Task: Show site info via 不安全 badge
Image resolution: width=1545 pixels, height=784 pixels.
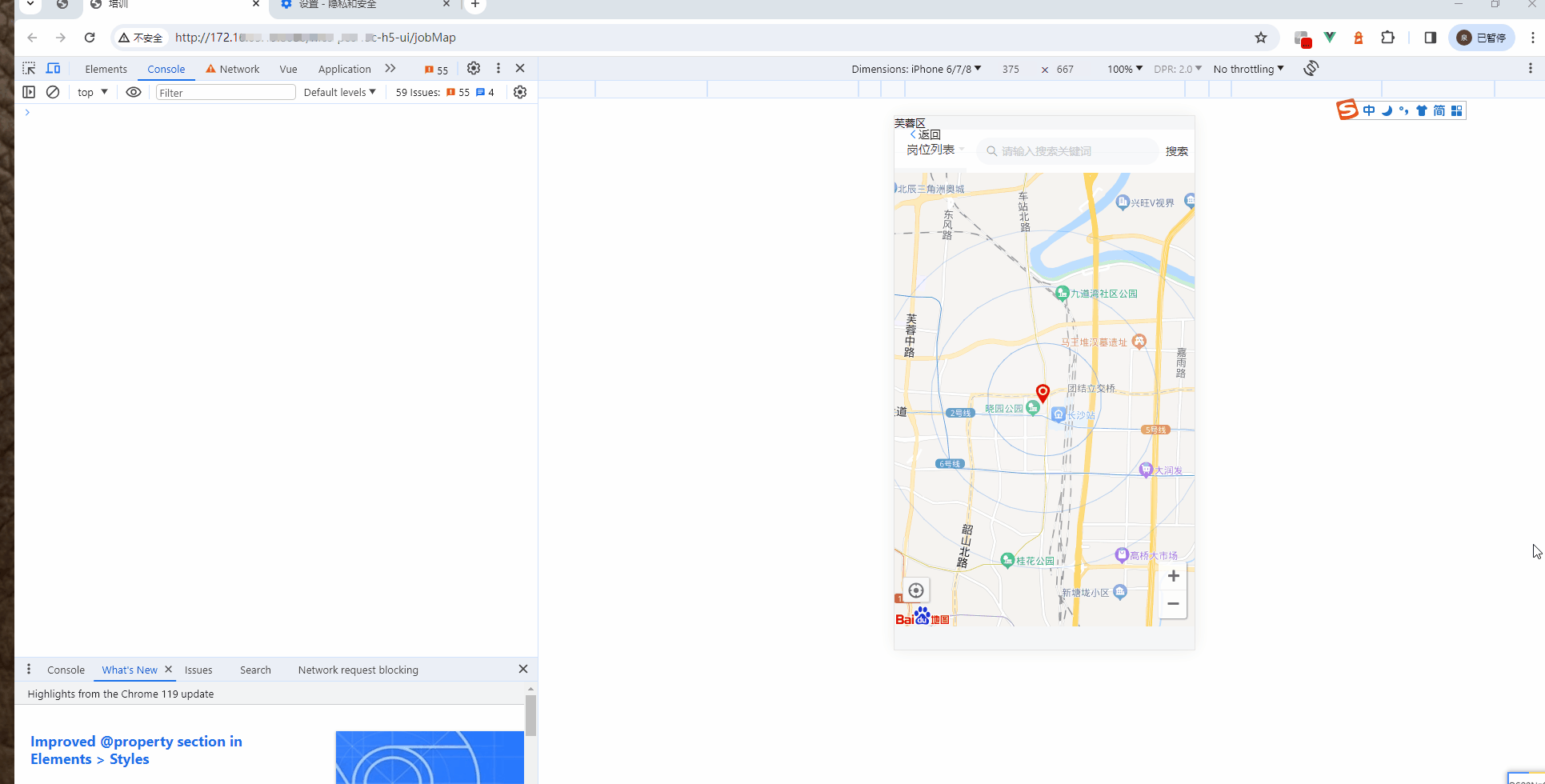Action: pyautogui.click(x=141, y=38)
